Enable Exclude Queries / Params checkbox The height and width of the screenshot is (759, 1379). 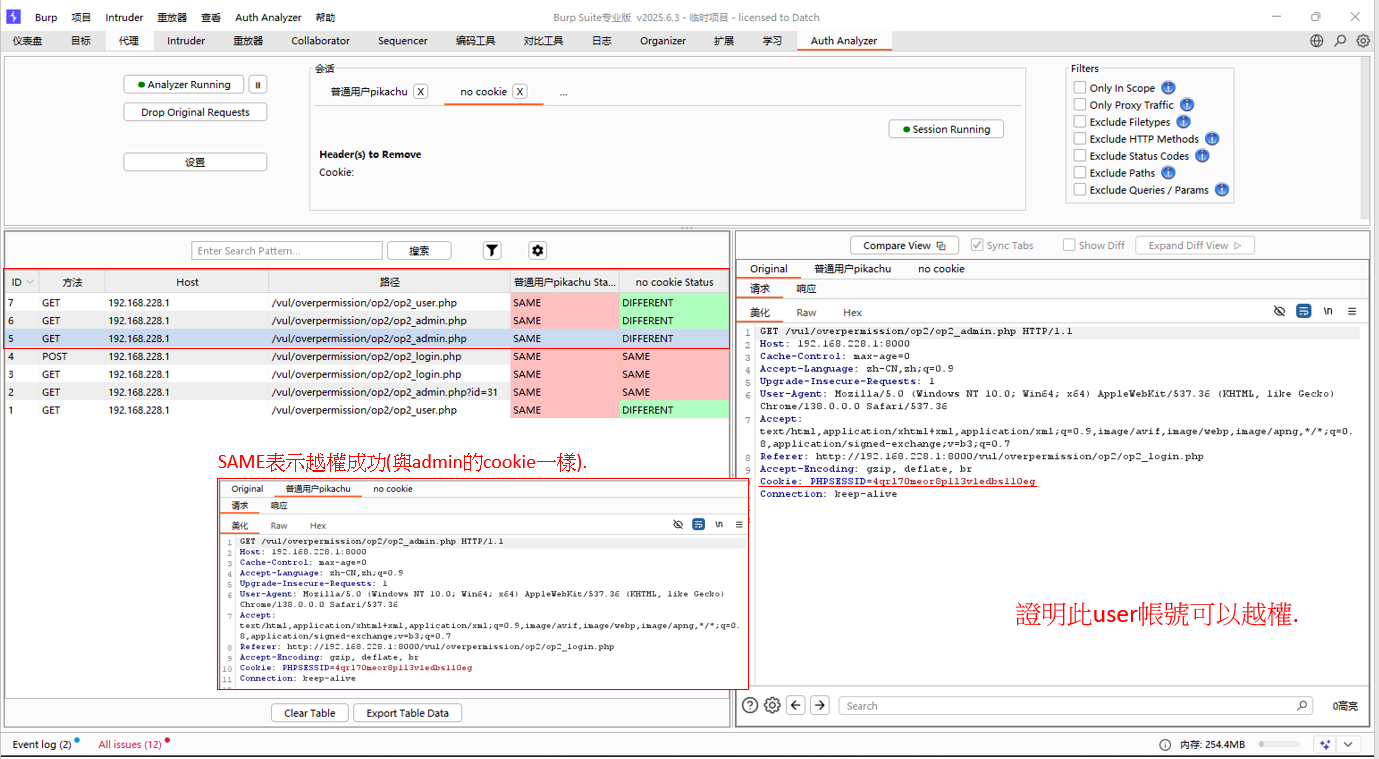[1080, 190]
